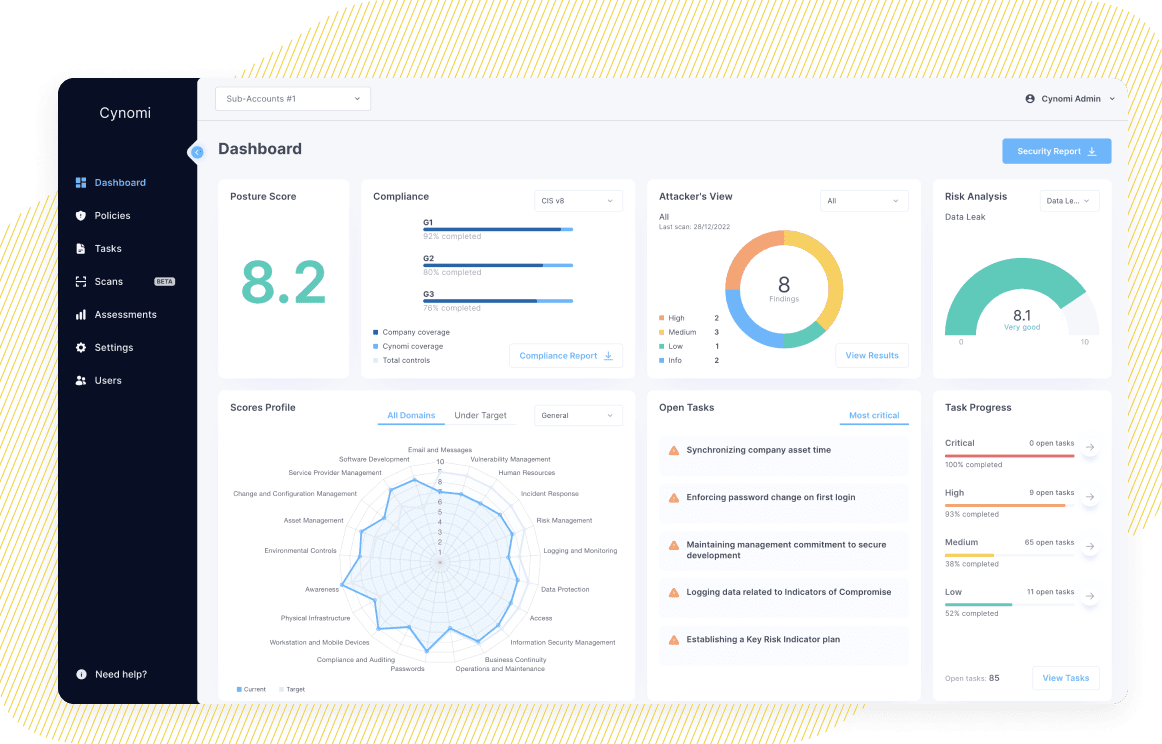Image resolution: width=1162 pixels, height=744 pixels.
Task: Select the Most critical tab
Action: (874, 416)
